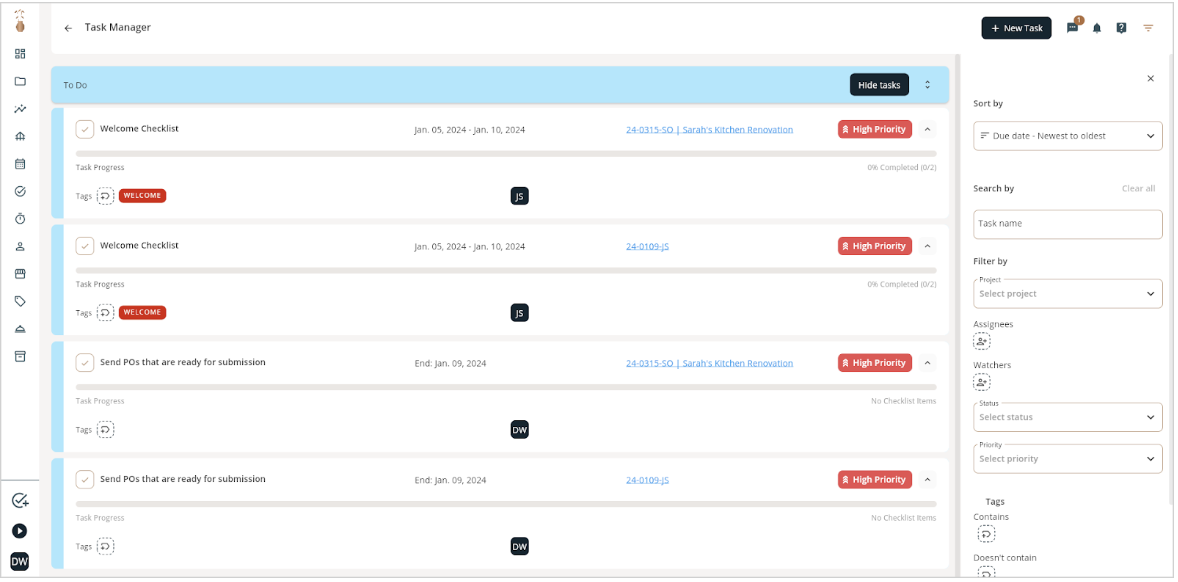Open the help question mark icon
The image size is (1178, 582).
(1121, 28)
